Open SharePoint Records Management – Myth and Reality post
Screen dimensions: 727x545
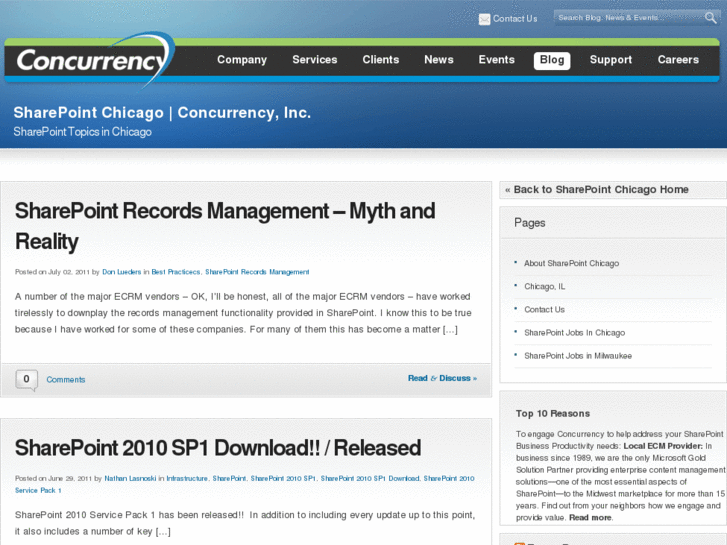[225, 226]
